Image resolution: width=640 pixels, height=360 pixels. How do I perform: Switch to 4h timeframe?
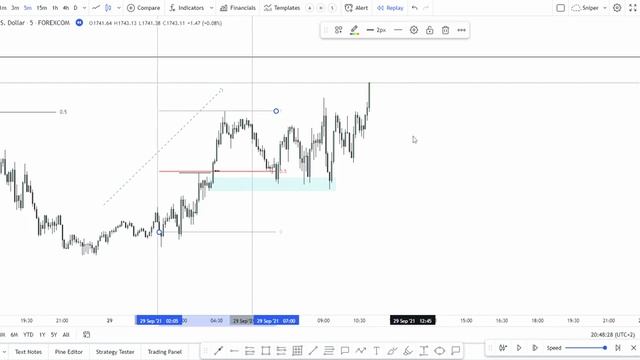[66, 8]
